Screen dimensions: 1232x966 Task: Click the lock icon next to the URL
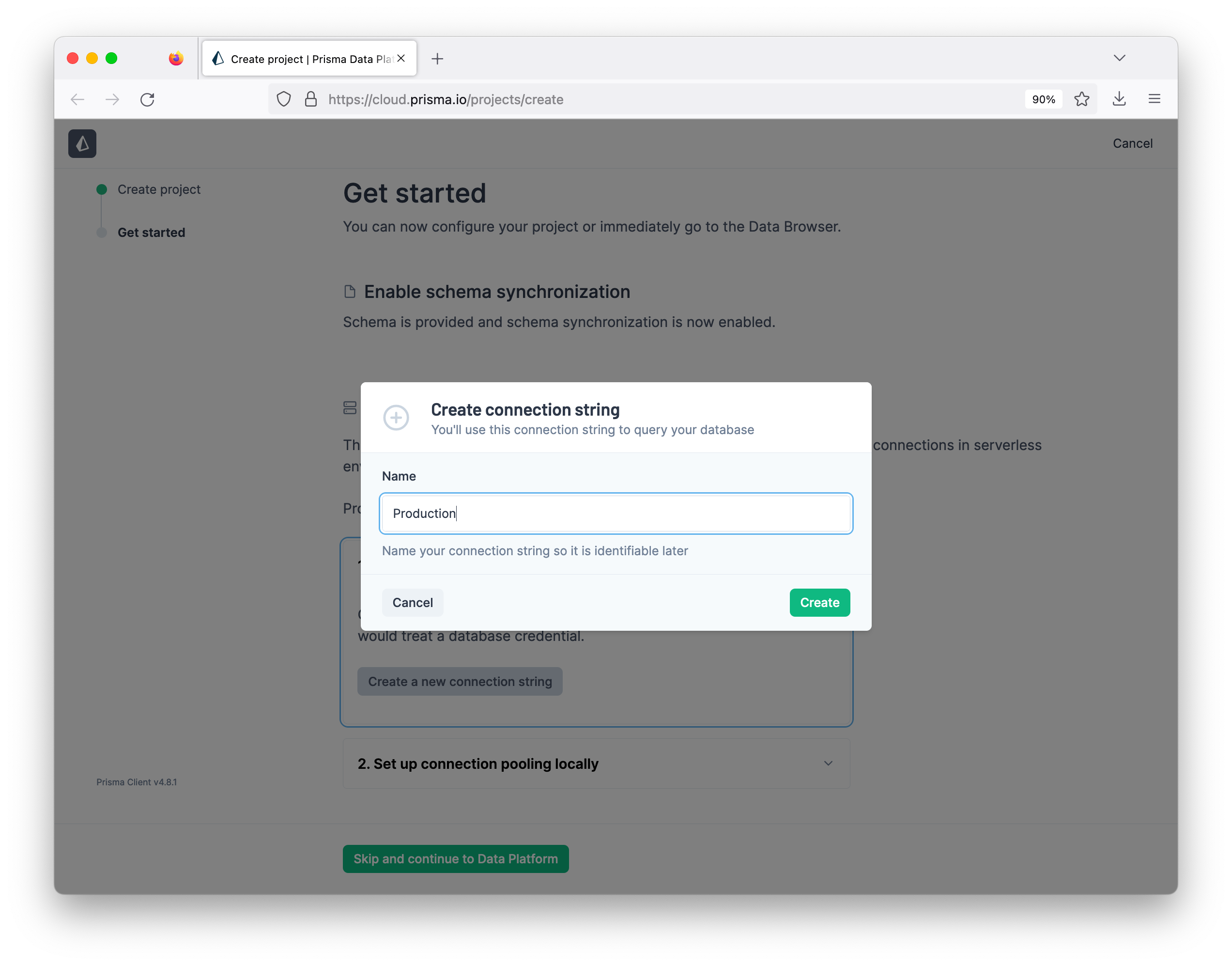tap(312, 99)
